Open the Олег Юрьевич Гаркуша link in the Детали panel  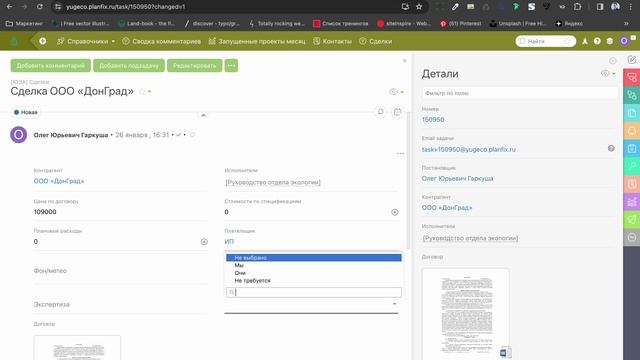point(458,178)
